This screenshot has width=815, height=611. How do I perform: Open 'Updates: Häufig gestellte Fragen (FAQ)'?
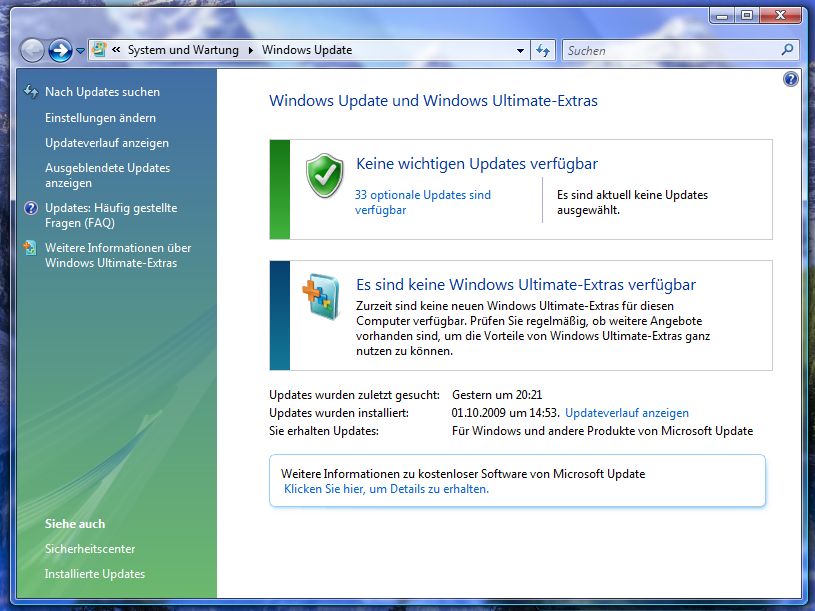pyautogui.click(x=111, y=215)
